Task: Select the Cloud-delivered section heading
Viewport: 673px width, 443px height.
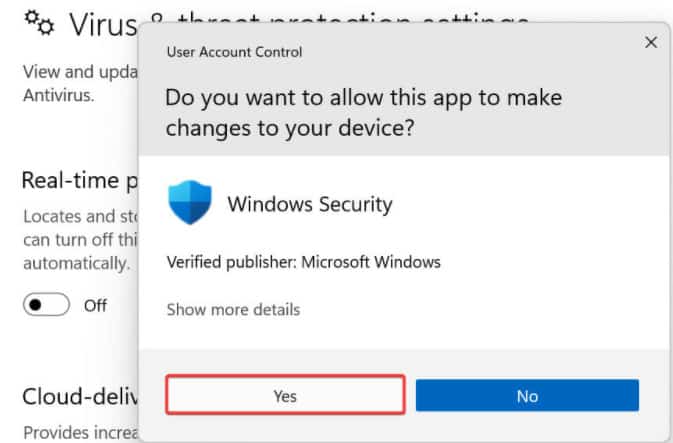Action: (x=79, y=396)
